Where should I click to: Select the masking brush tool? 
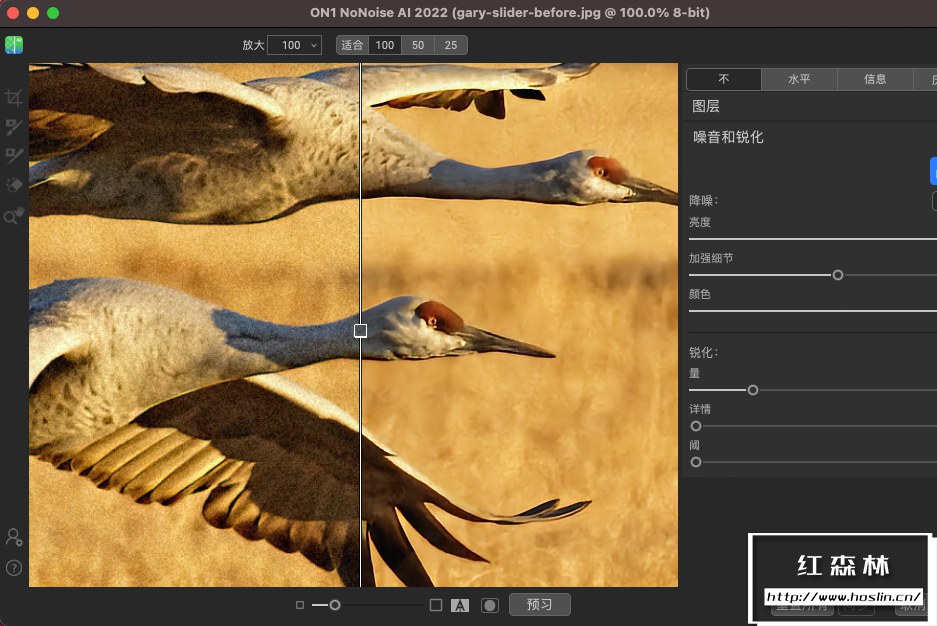click(14, 127)
